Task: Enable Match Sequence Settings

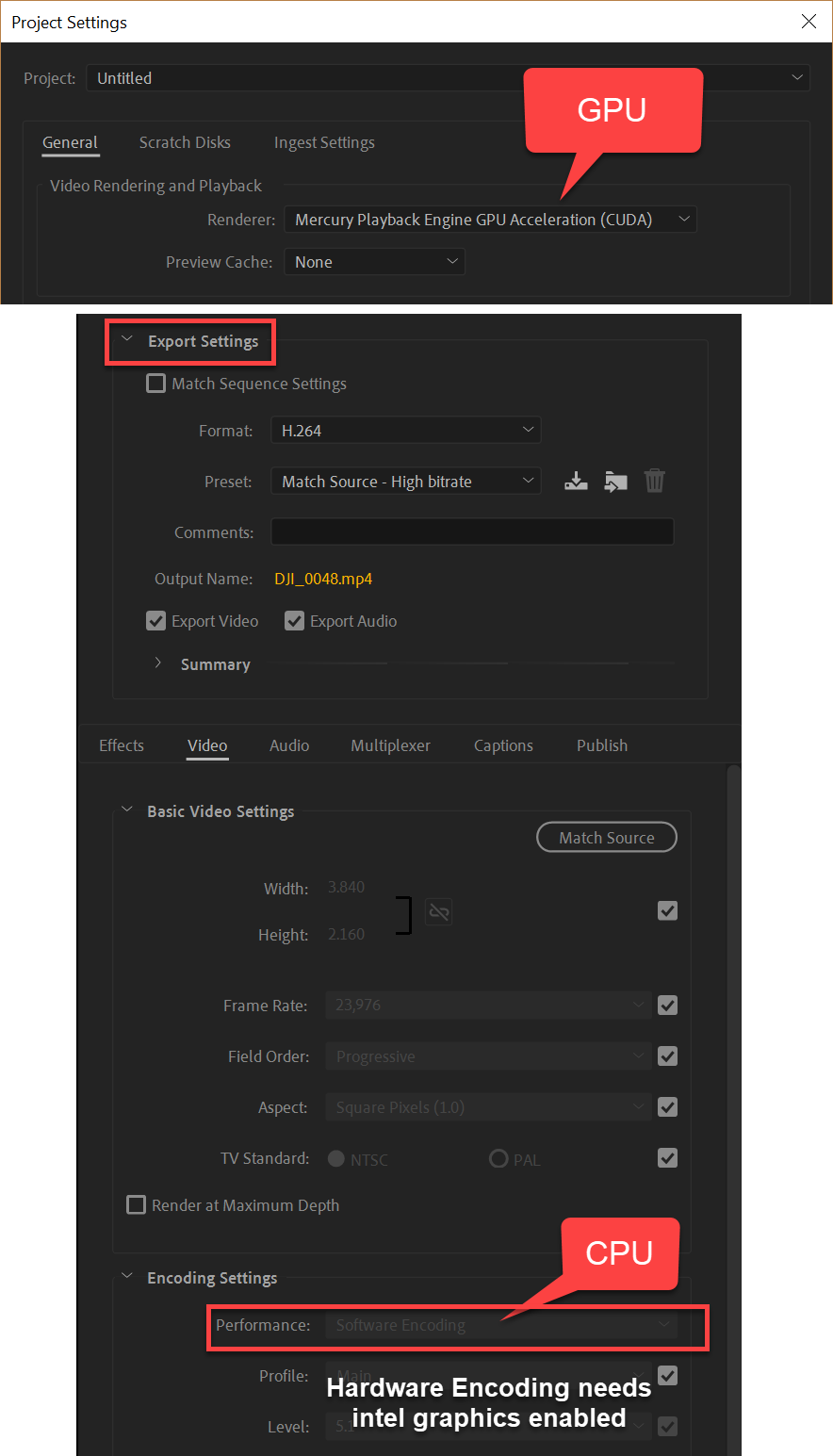Action: [155, 383]
